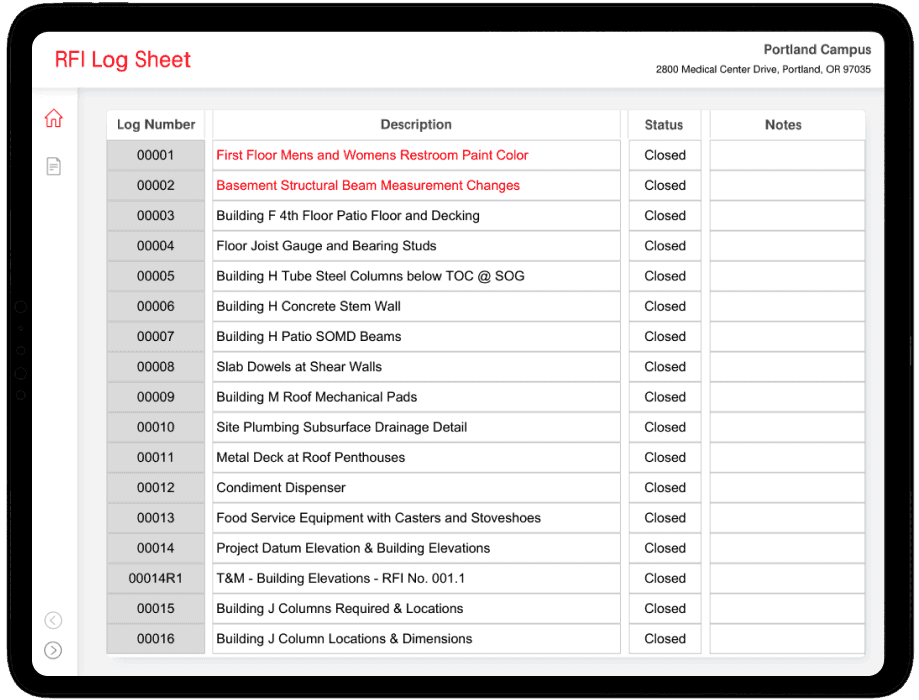919x700 pixels.
Task: Go to next page with right arrow
Action: click(54, 650)
